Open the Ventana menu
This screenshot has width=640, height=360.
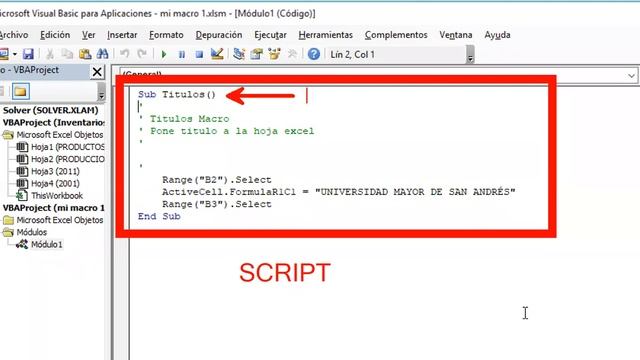[456, 35]
